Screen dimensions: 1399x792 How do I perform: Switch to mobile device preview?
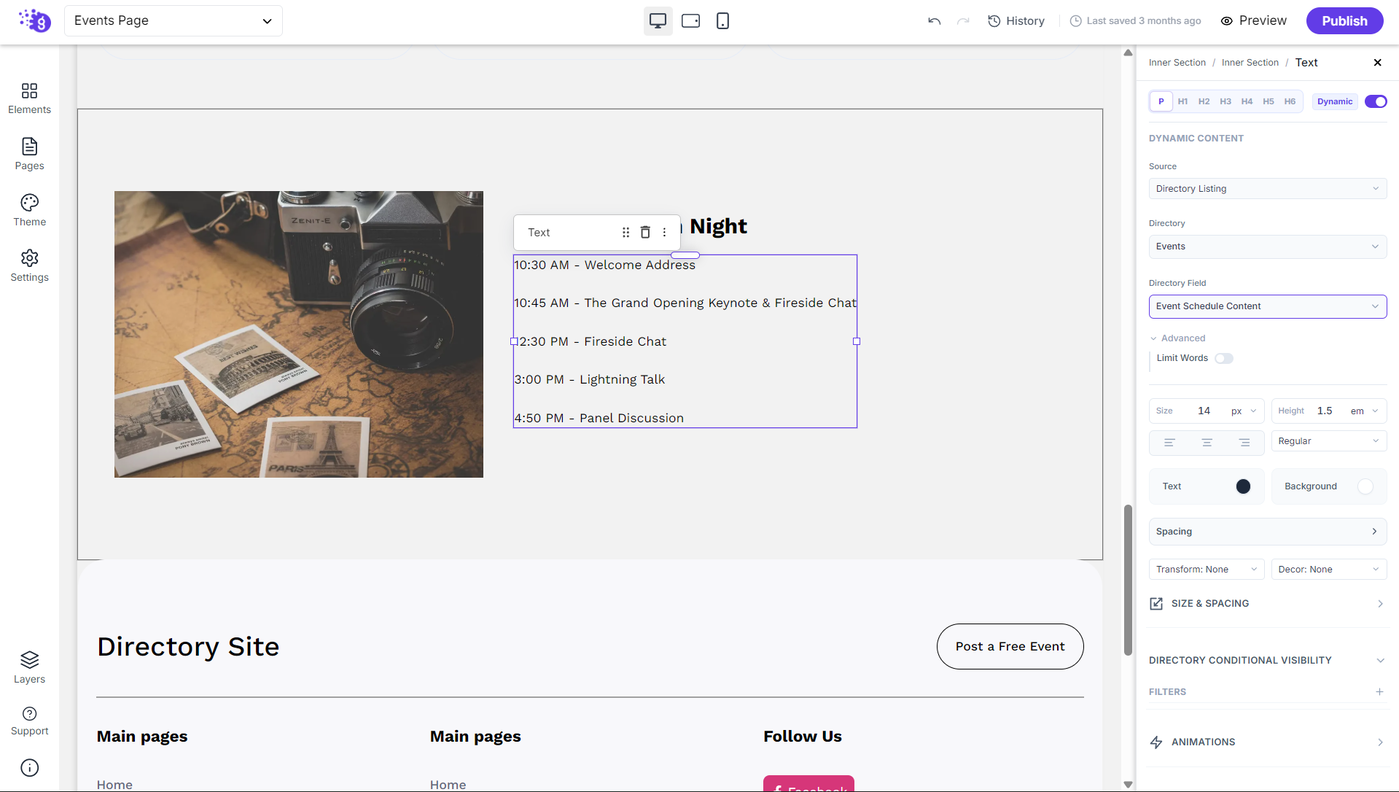coord(722,21)
